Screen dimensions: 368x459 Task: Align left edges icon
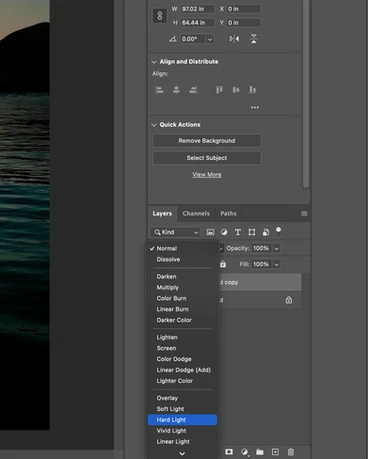159,90
